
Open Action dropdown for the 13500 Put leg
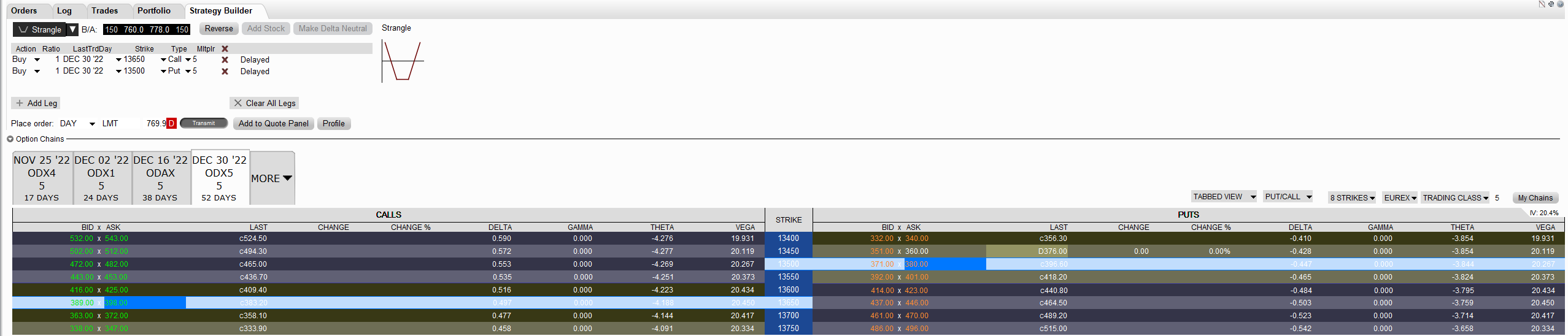point(37,71)
